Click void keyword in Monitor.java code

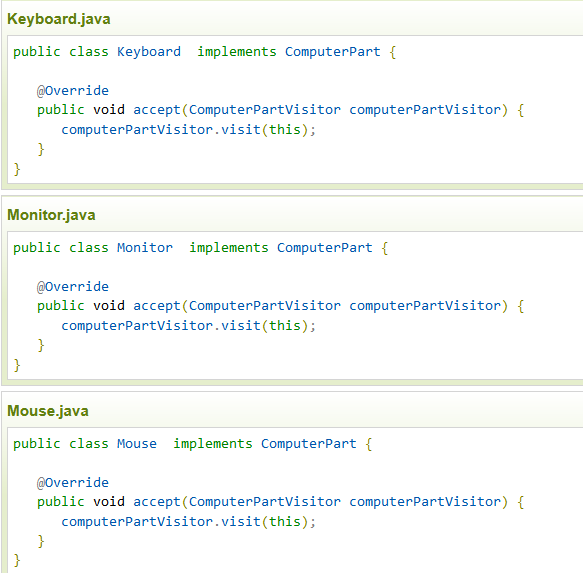[x=109, y=306]
